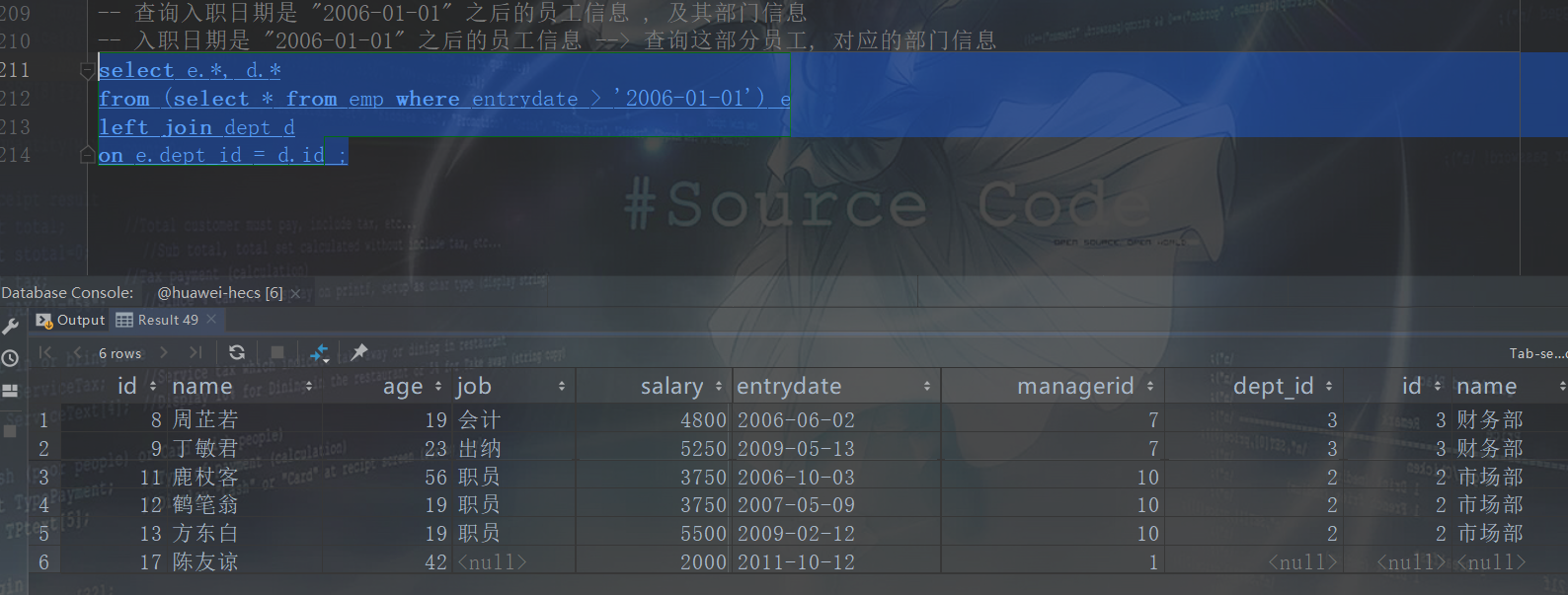
Task: Collapse the fold marker at line 211
Action: pos(87,70)
